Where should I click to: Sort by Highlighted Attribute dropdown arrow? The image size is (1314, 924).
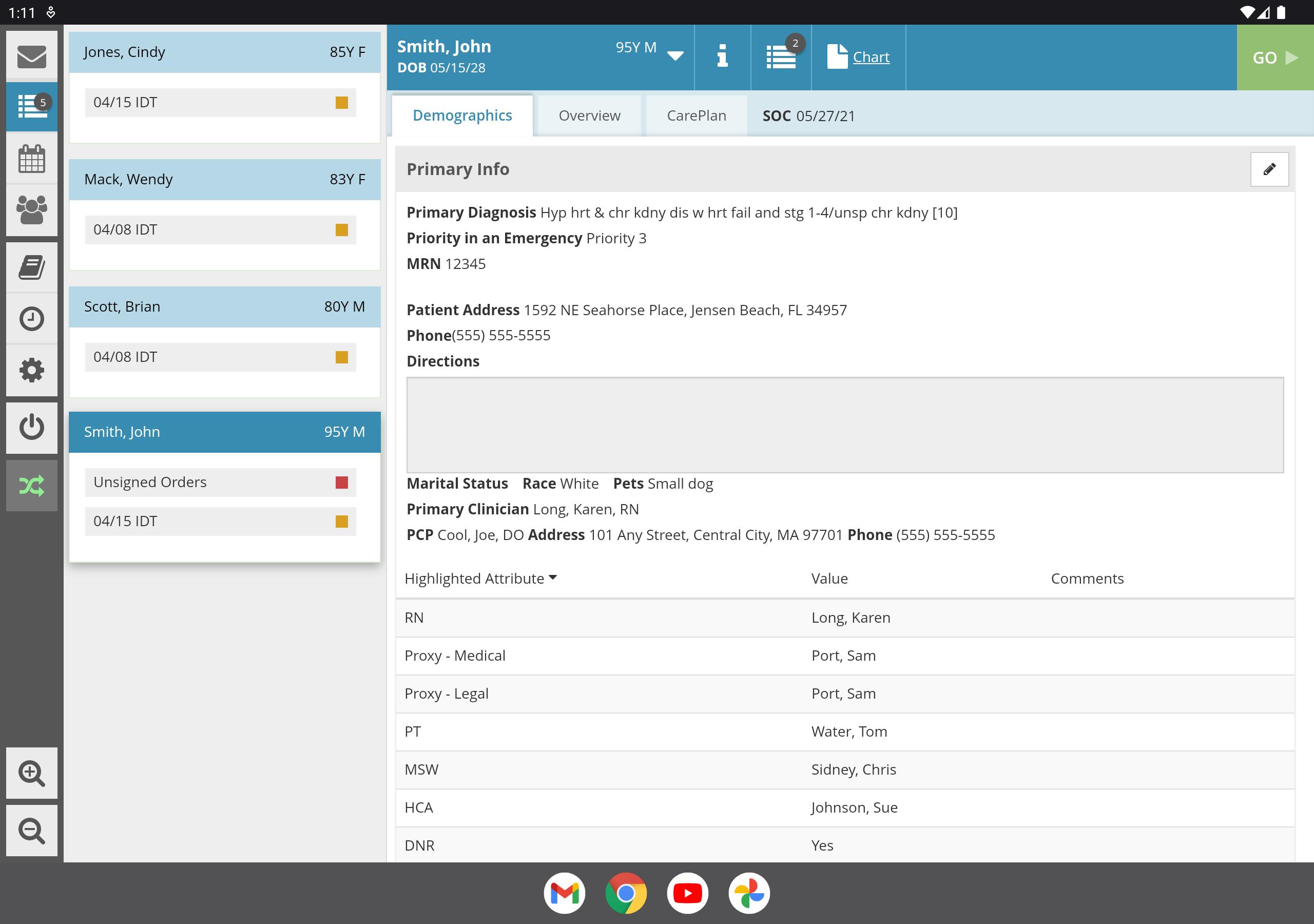552,577
